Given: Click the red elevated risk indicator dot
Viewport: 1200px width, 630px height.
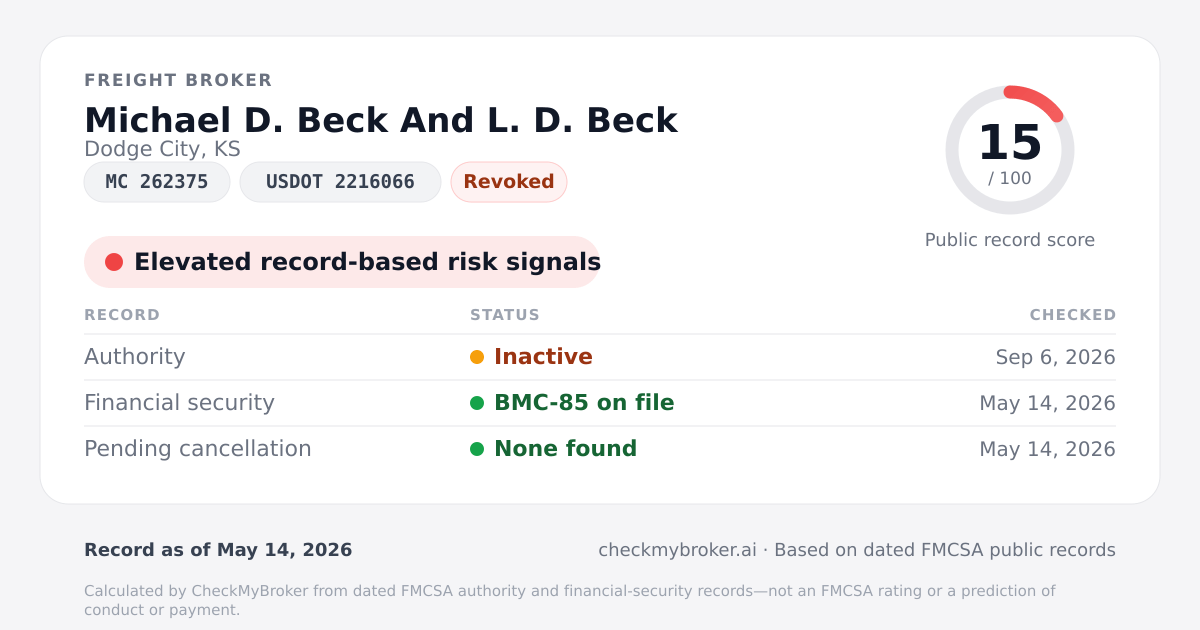Looking at the screenshot, I should click(114, 262).
